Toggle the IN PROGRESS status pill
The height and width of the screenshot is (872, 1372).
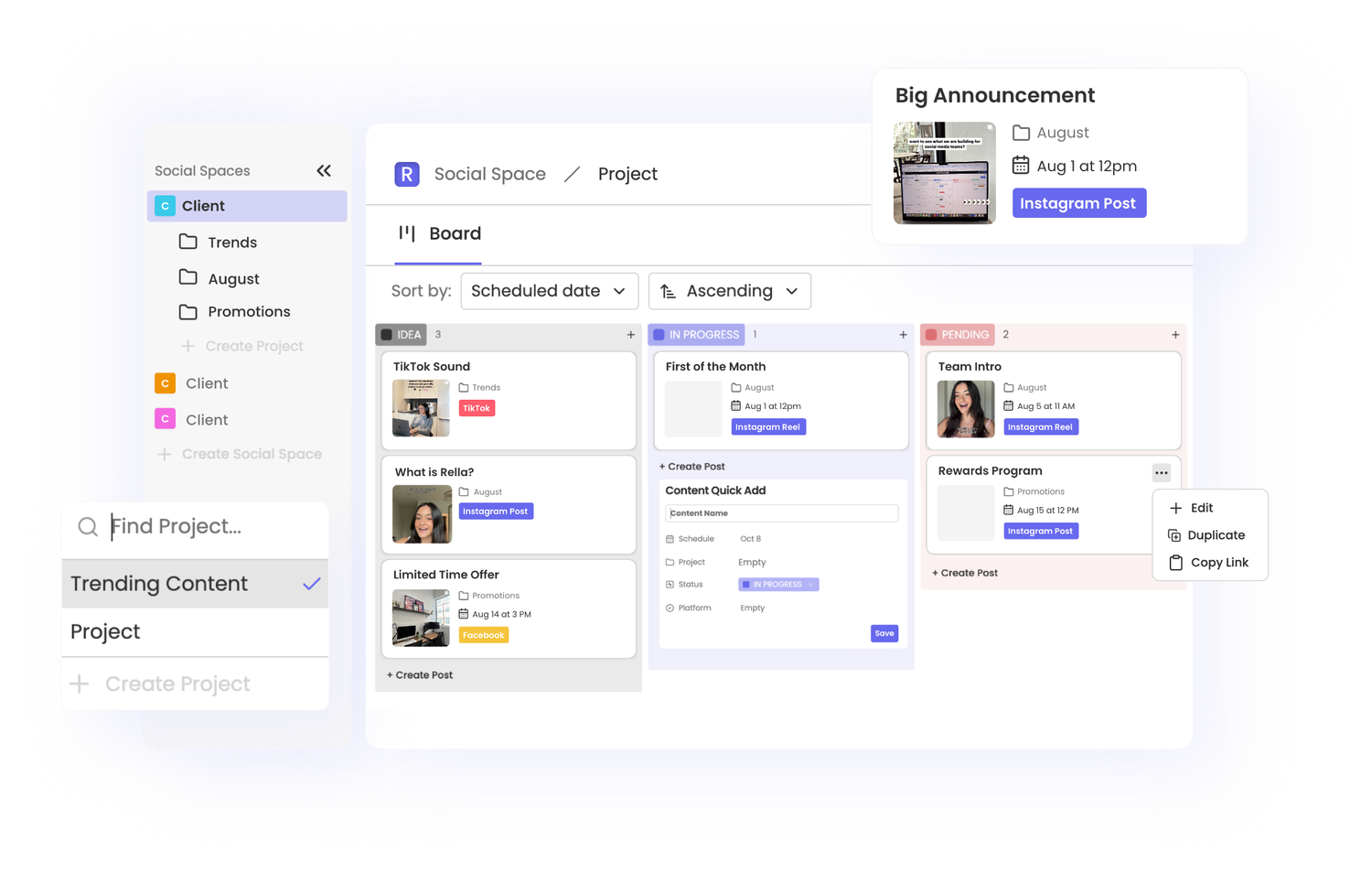click(x=777, y=584)
